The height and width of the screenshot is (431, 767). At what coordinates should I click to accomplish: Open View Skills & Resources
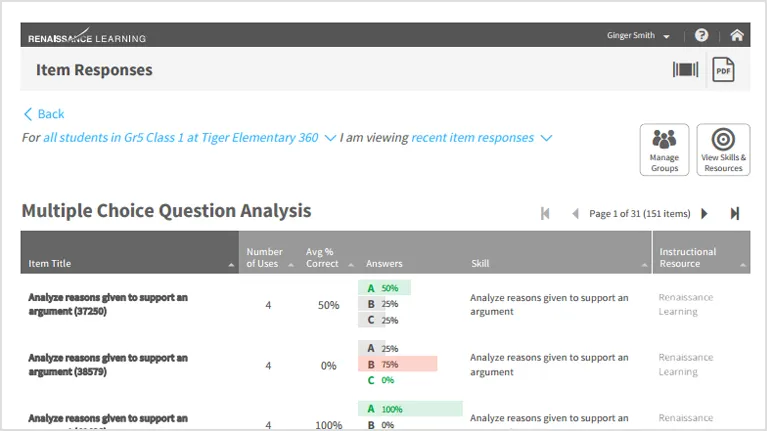(723, 150)
